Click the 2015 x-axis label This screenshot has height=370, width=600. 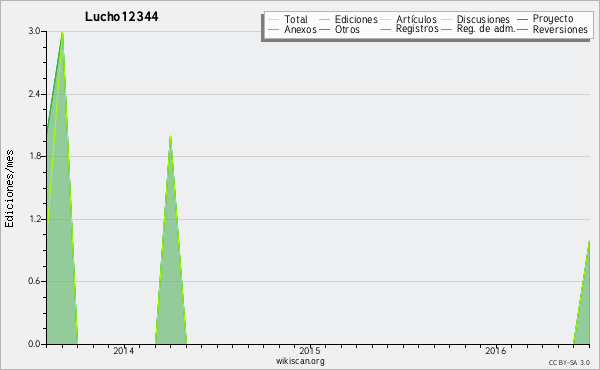(x=310, y=350)
